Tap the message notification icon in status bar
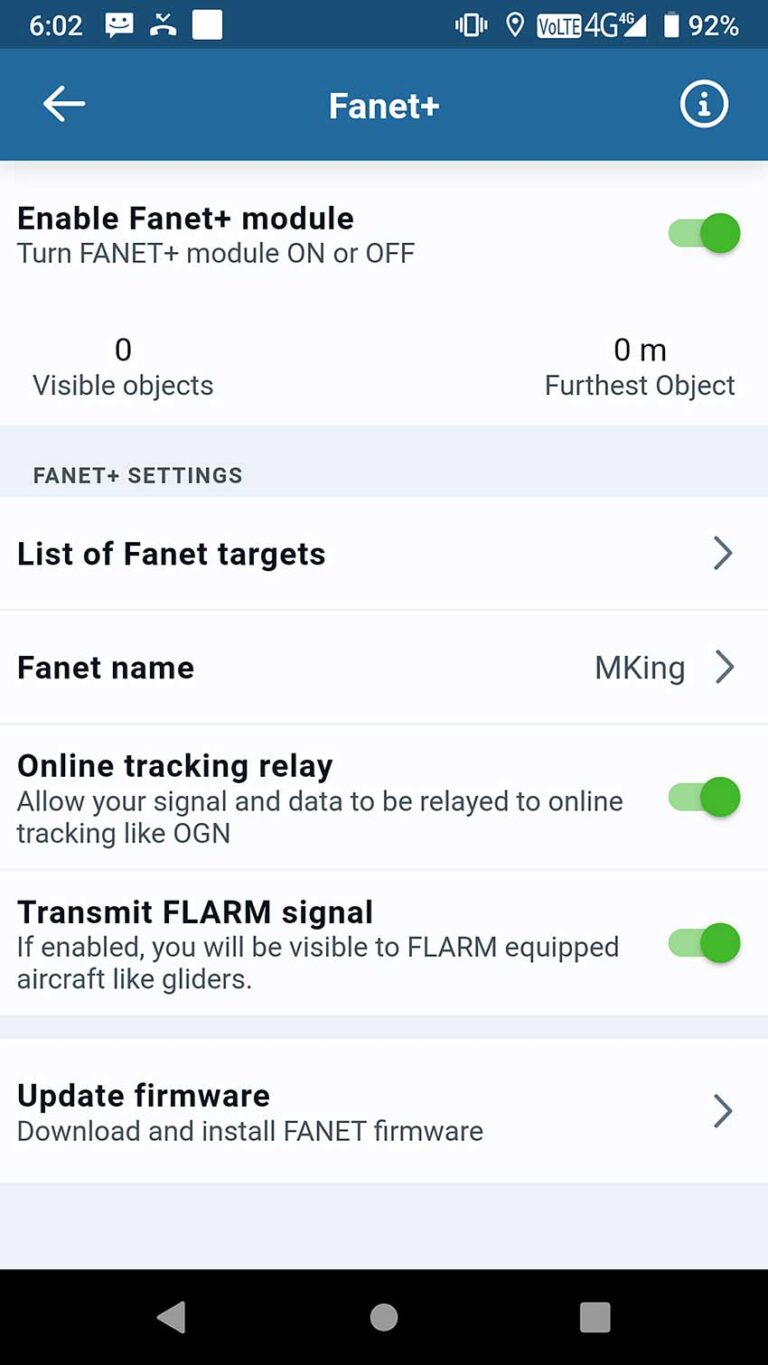This screenshot has height=1365, width=768. click(119, 25)
